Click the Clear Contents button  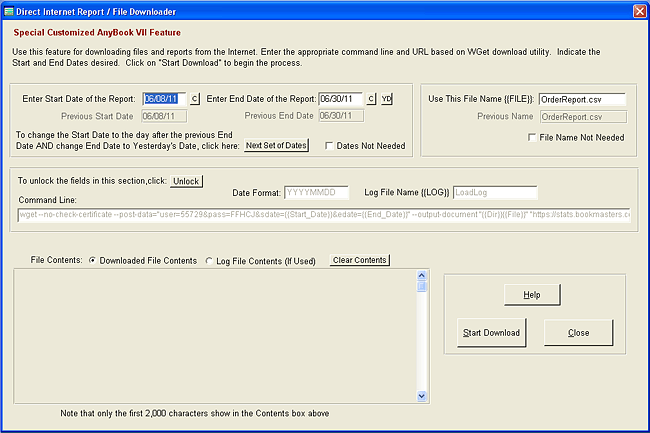[x=359, y=260]
